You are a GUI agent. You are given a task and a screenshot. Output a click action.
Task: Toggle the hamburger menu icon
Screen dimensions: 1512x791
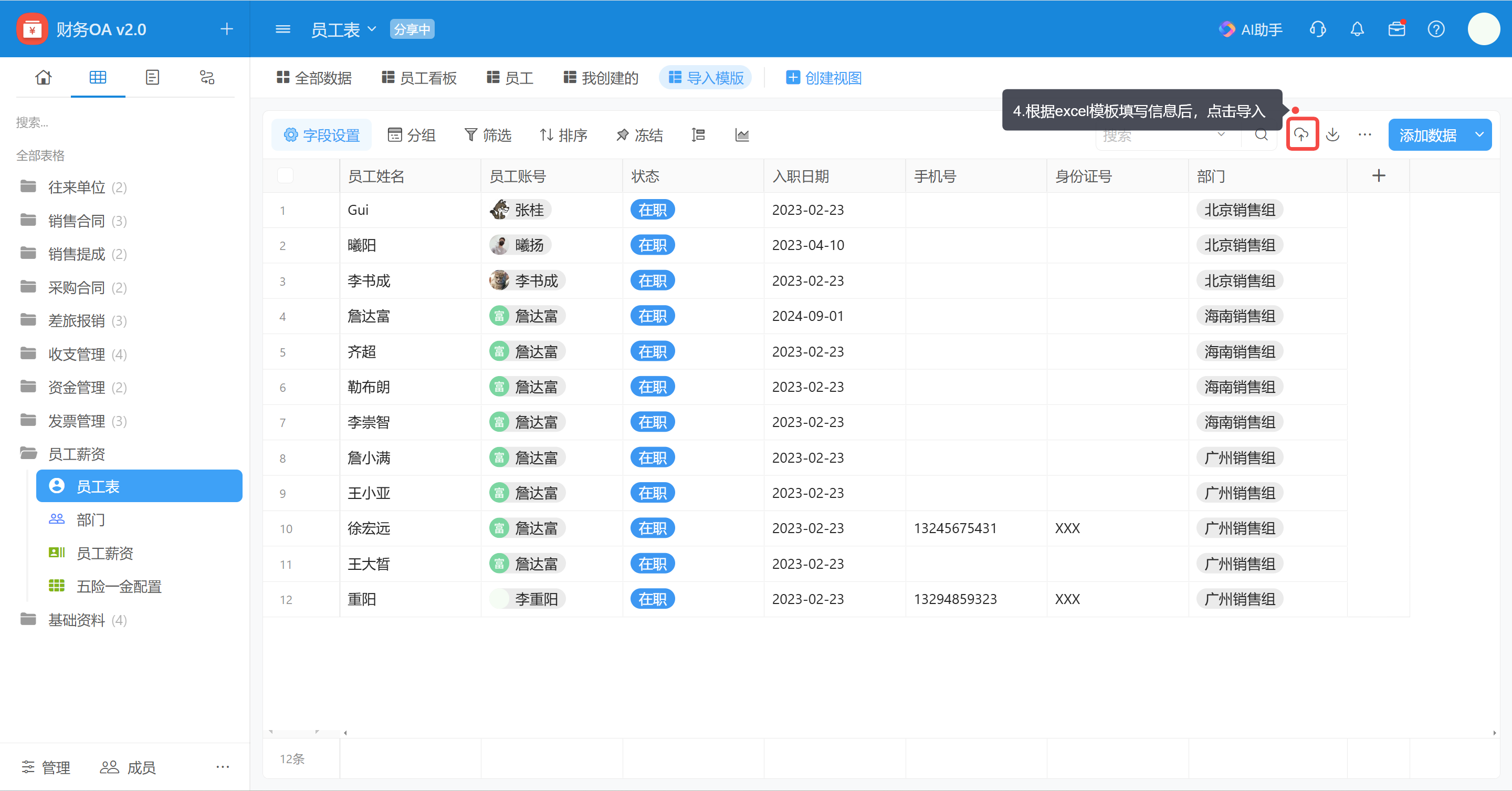pyautogui.click(x=283, y=29)
